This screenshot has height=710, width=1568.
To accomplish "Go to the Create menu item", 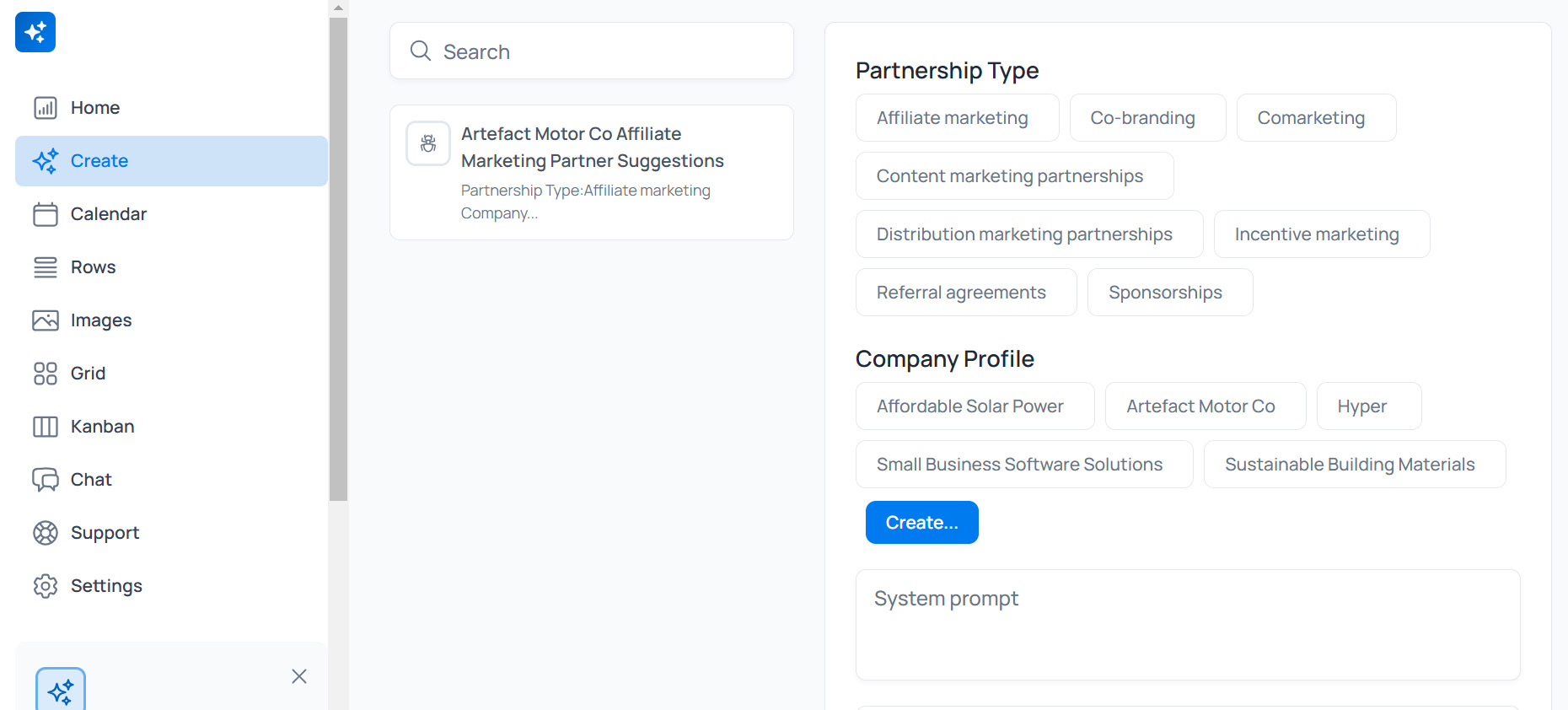I will [171, 161].
